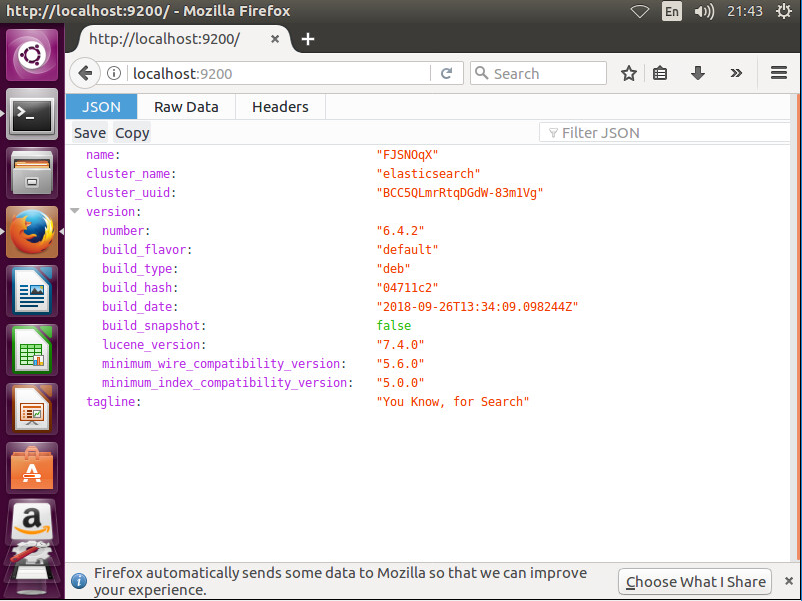Screen dimensions: 802x601
Task: Collapse the version node triangle
Action: tap(75, 211)
